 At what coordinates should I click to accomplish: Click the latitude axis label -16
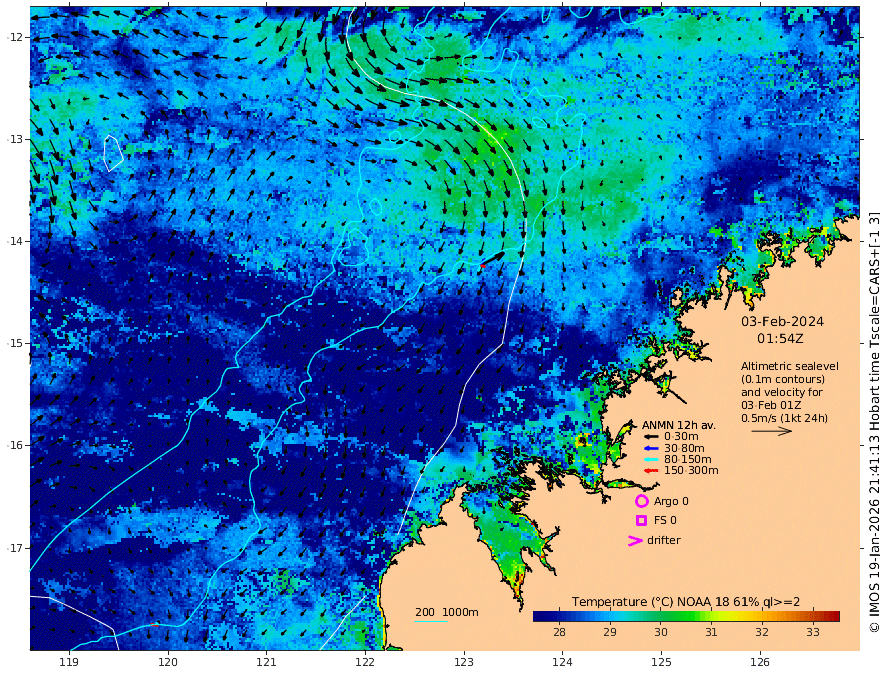(15, 445)
